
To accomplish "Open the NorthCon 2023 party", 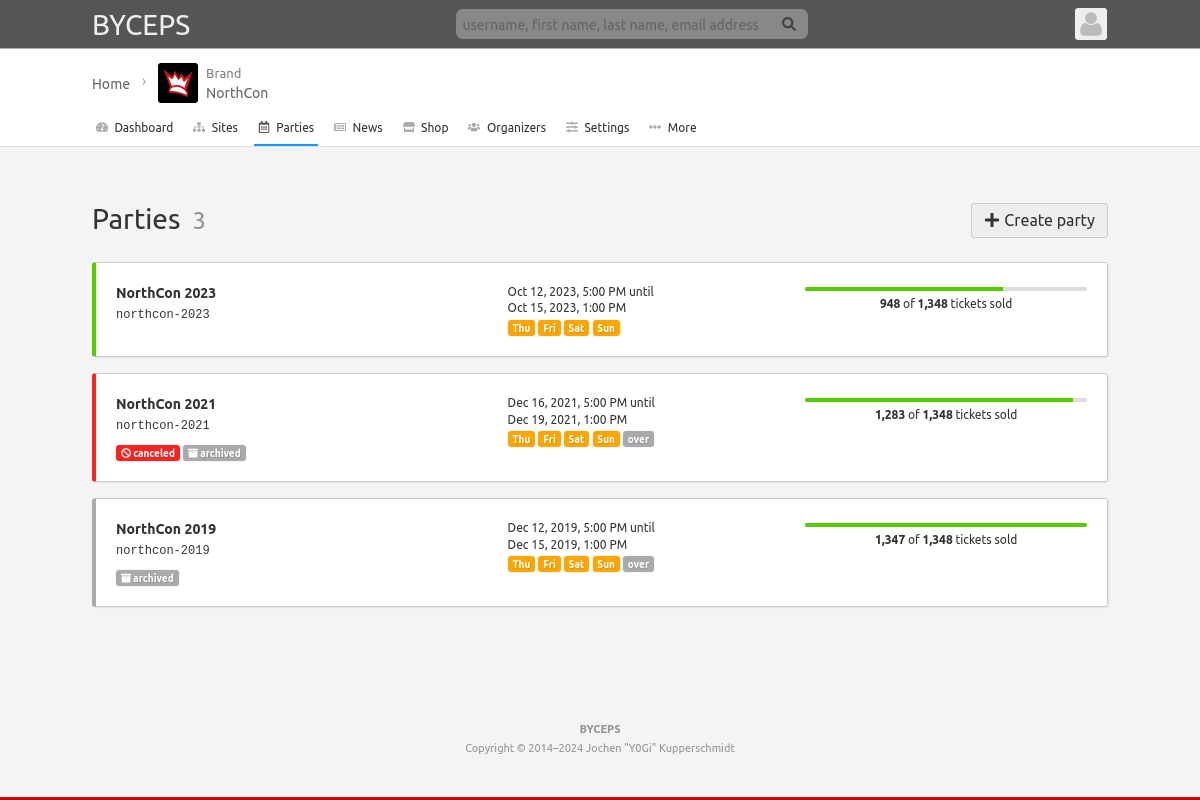I will [166, 293].
